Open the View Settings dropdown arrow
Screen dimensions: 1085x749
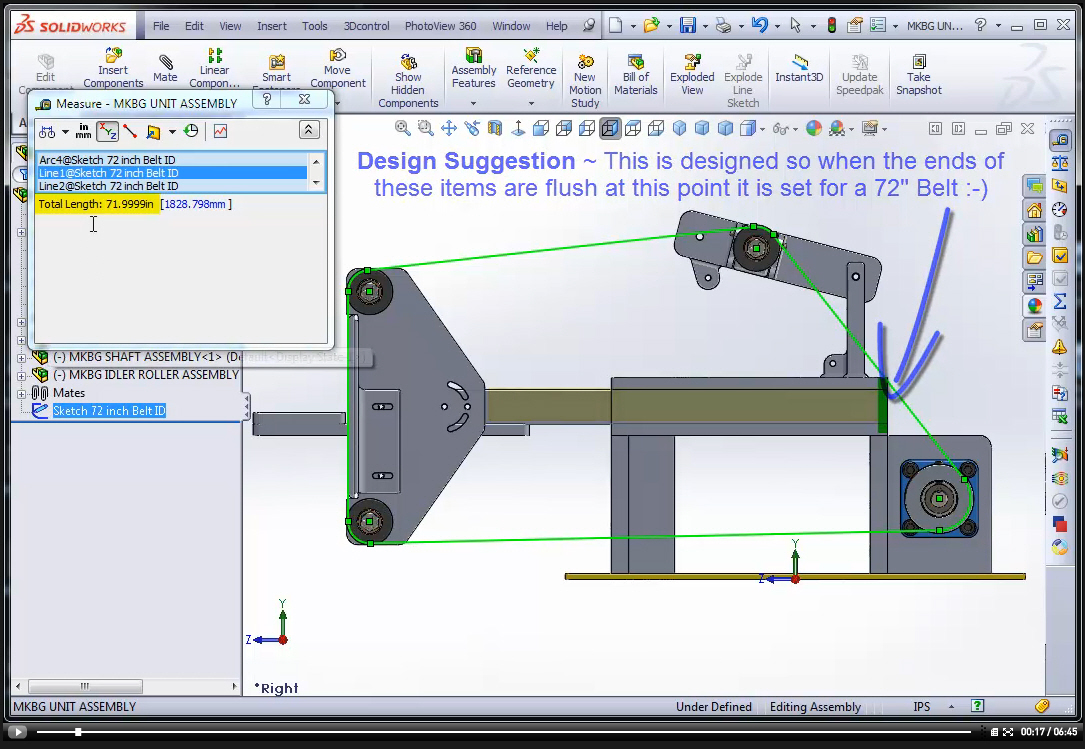tap(884, 129)
